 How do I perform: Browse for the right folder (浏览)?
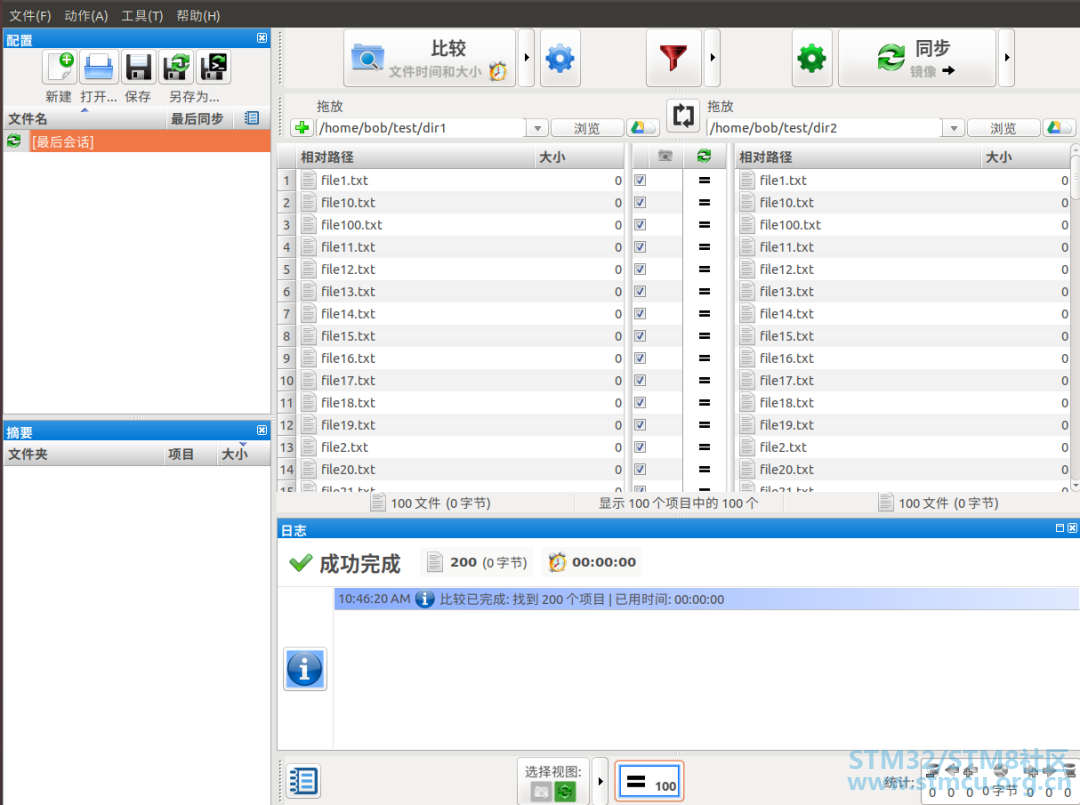pyautogui.click(x=1003, y=128)
